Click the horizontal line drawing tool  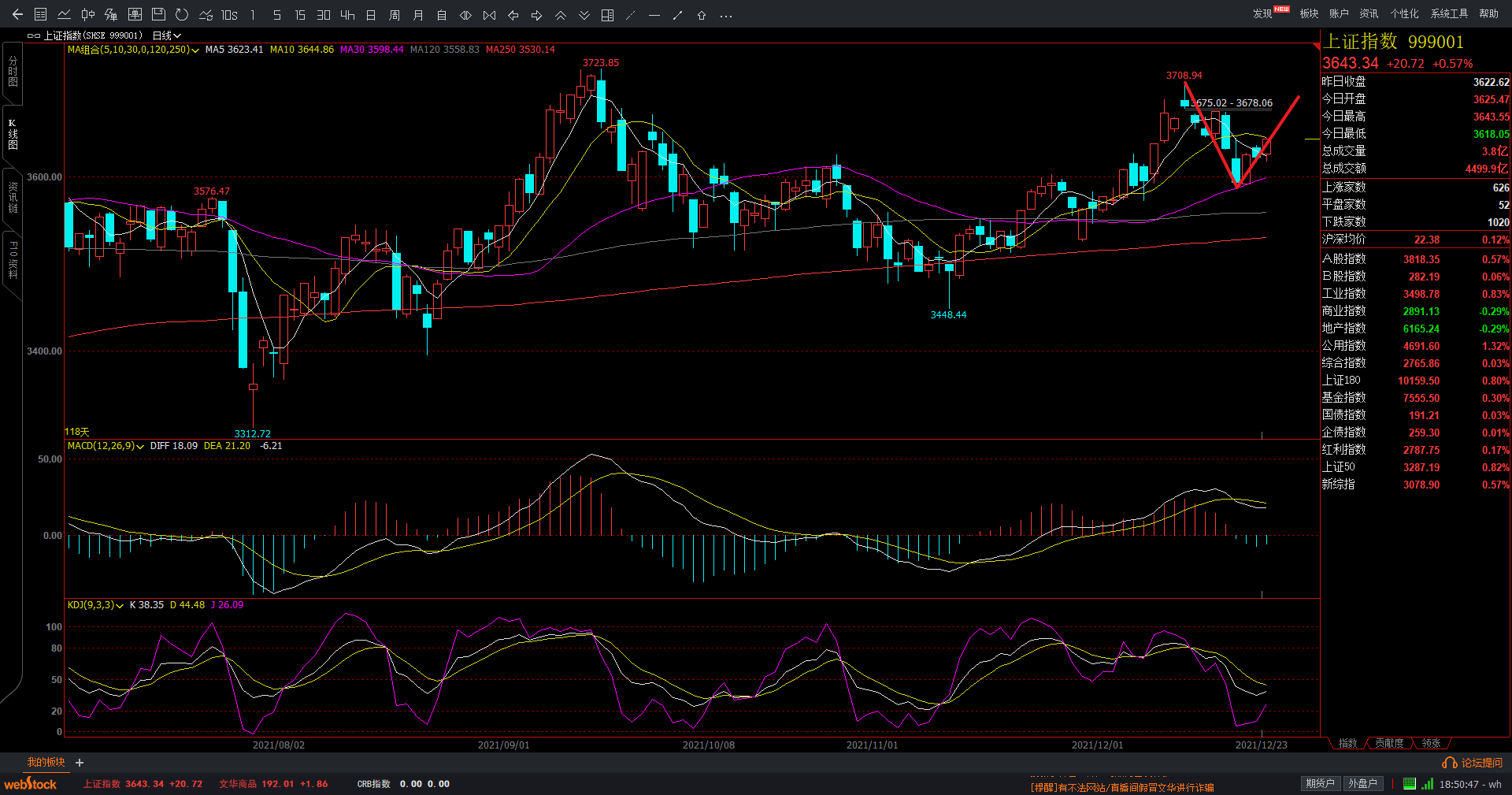[654, 15]
